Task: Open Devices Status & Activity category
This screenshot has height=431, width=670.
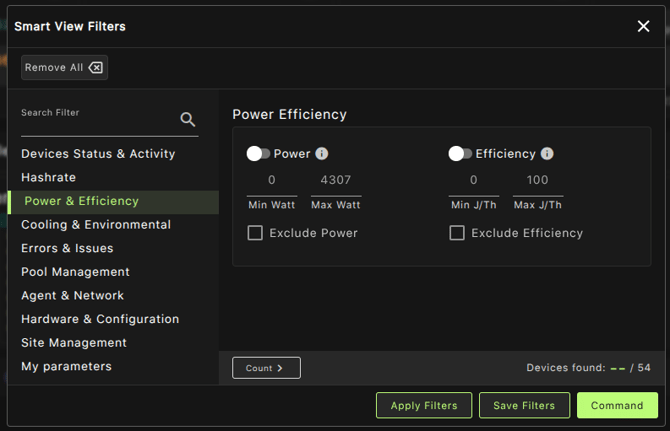Action: click(x=98, y=154)
